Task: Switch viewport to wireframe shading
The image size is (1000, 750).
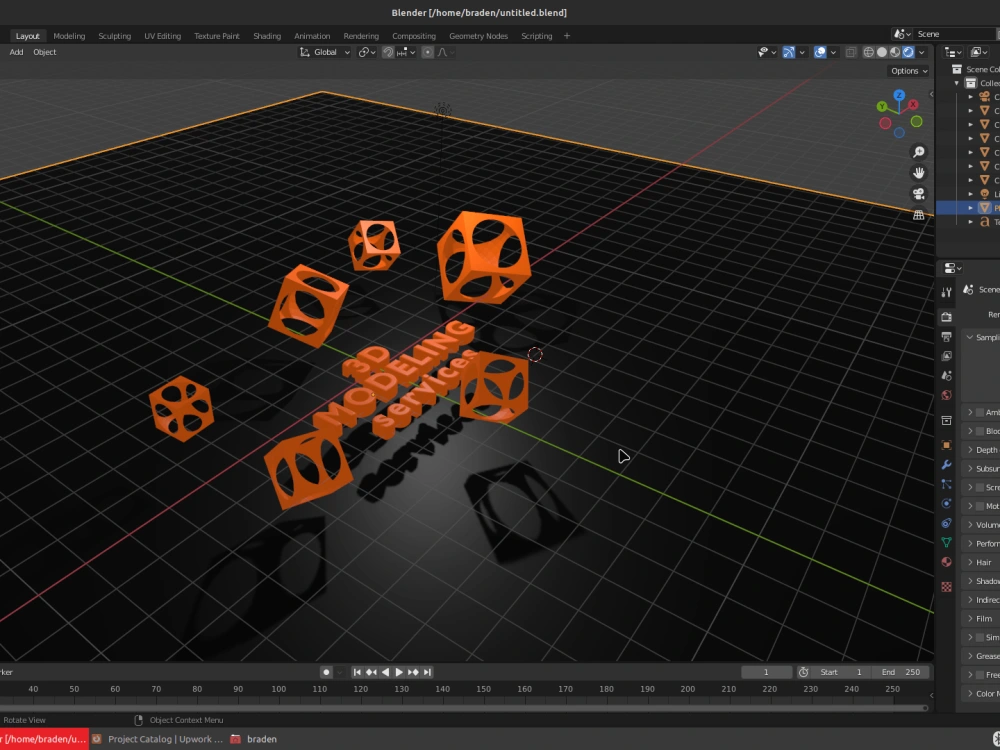Action: click(x=869, y=52)
